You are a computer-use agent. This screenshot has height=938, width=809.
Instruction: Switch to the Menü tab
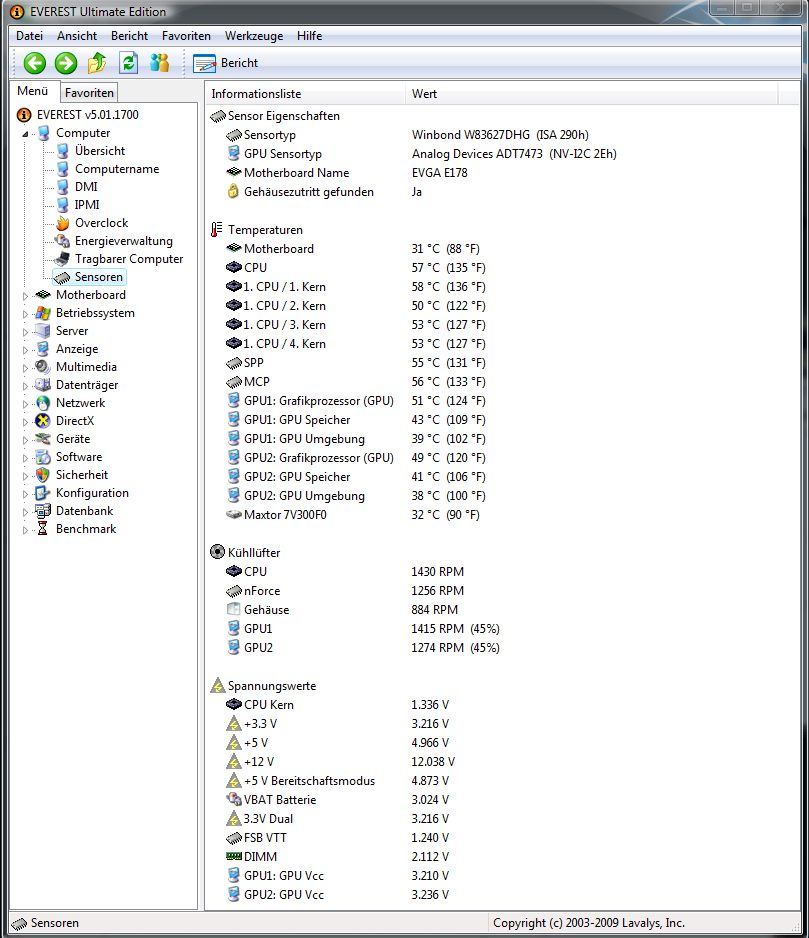pyautogui.click(x=33, y=91)
